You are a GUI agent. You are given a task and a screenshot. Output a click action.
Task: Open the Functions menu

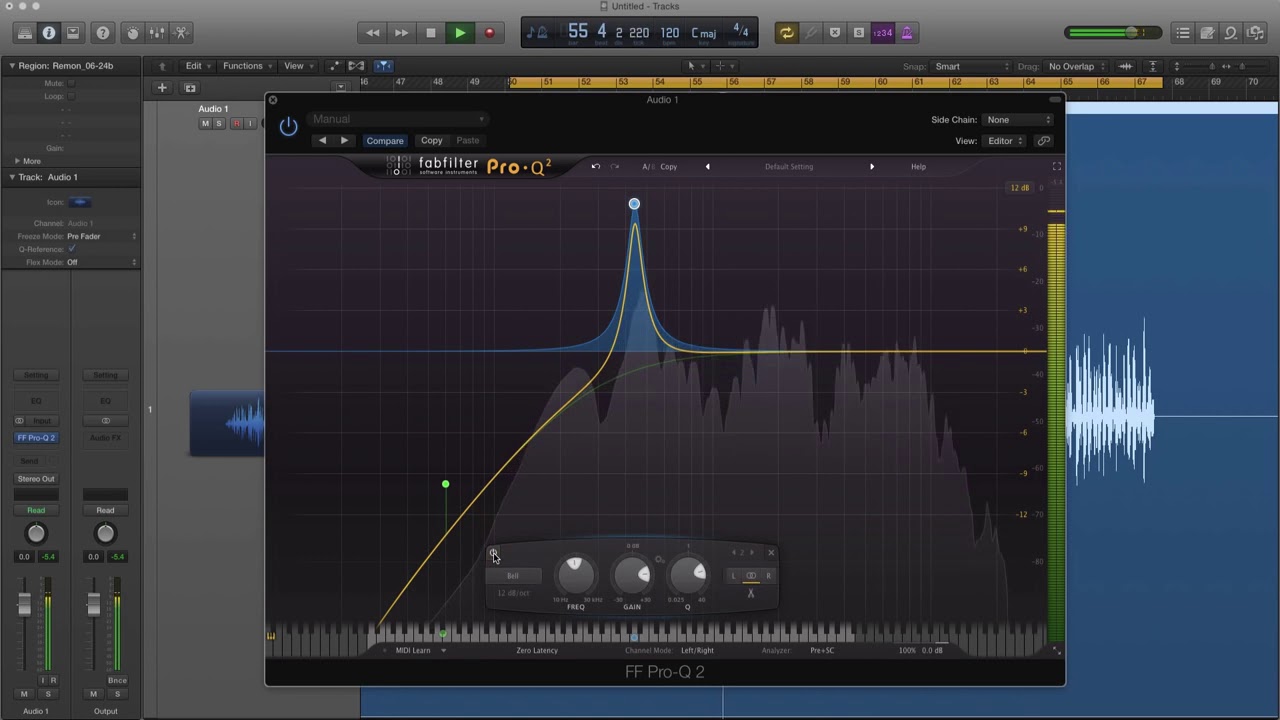[247, 66]
